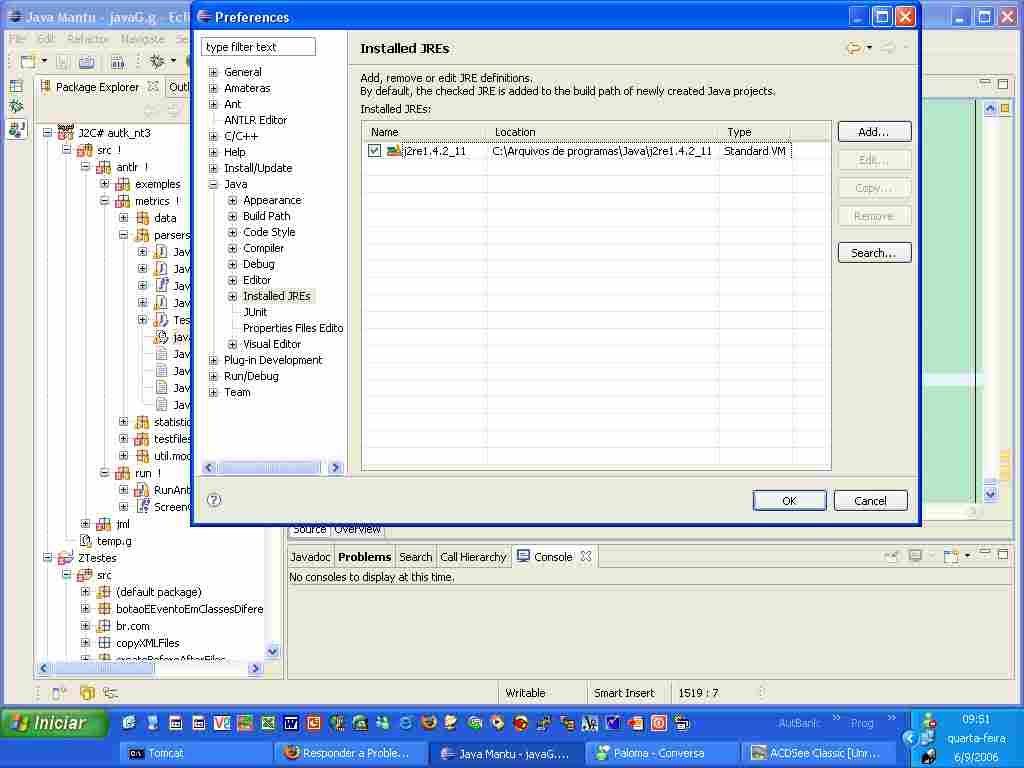Click the type filter text field
The height and width of the screenshot is (768, 1024).
pos(258,47)
